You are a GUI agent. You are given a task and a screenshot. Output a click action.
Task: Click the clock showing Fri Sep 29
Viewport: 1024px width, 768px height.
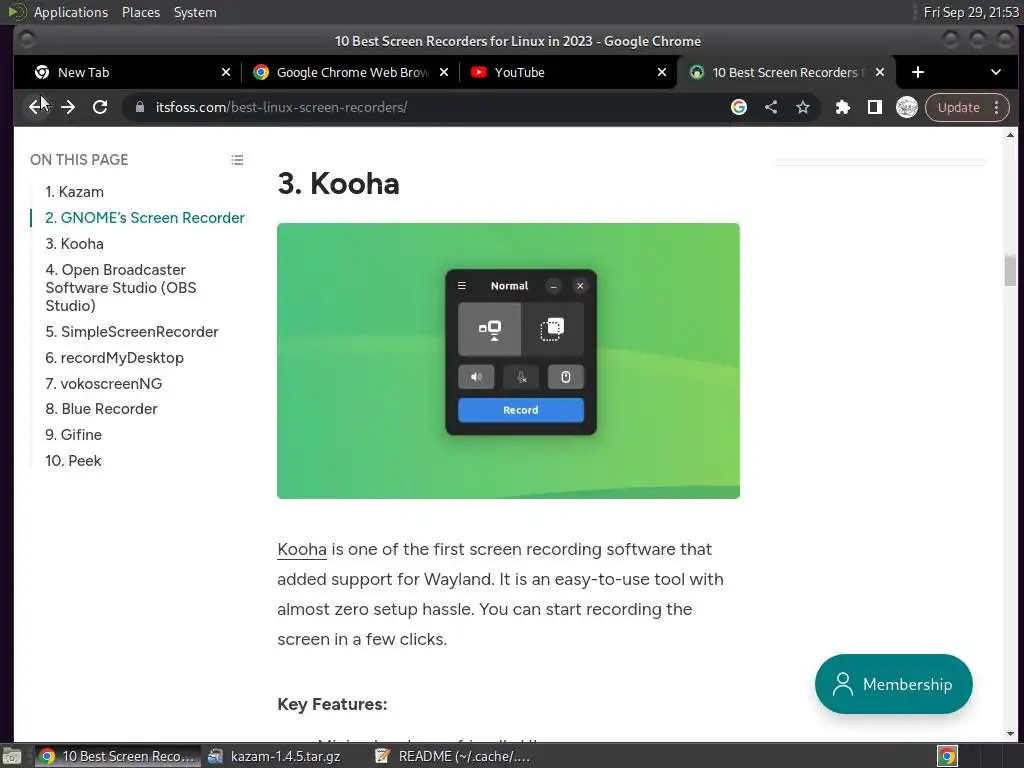[x=971, y=12]
